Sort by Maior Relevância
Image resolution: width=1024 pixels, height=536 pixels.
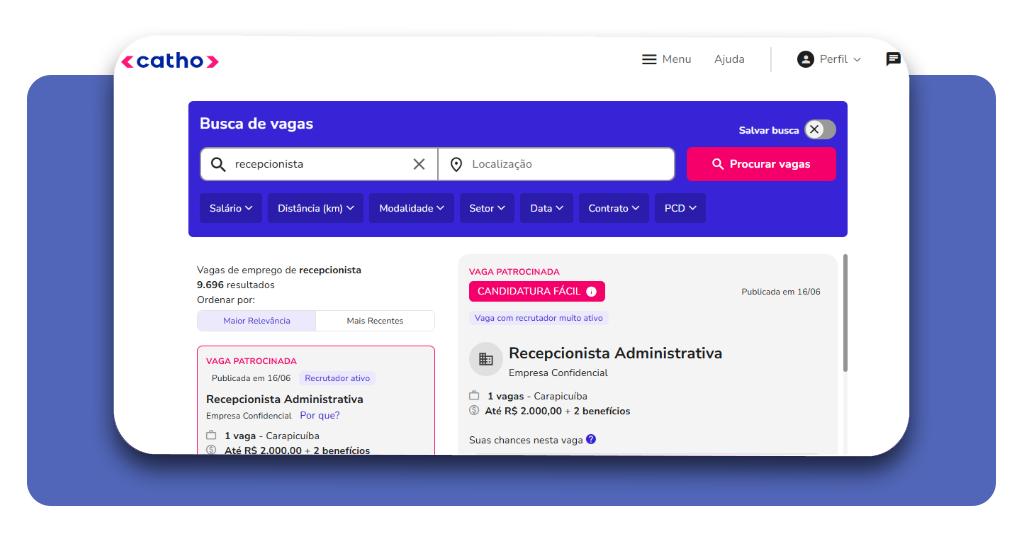tap(257, 321)
